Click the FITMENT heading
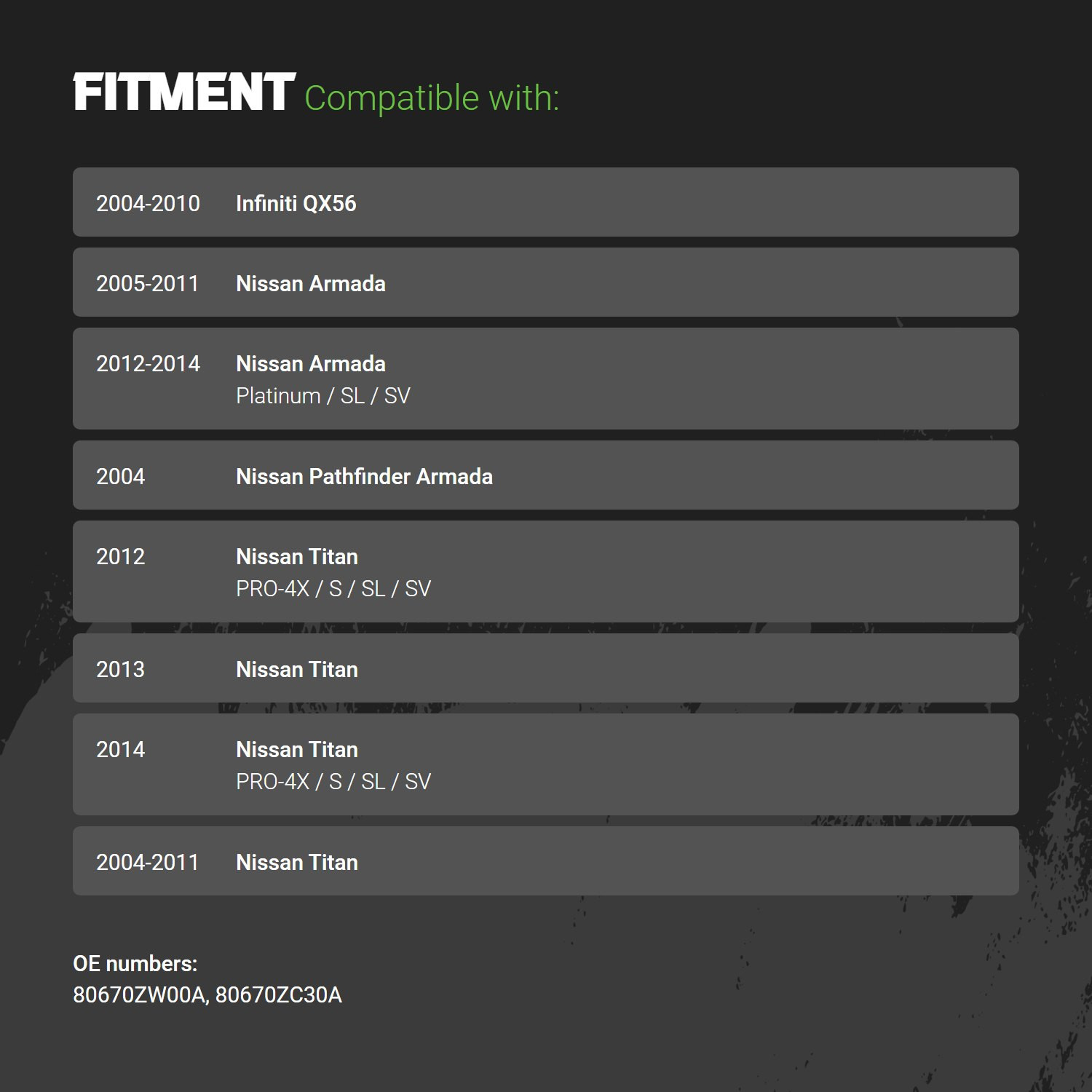This screenshot has height=1092, width=1092. (184, 92)
